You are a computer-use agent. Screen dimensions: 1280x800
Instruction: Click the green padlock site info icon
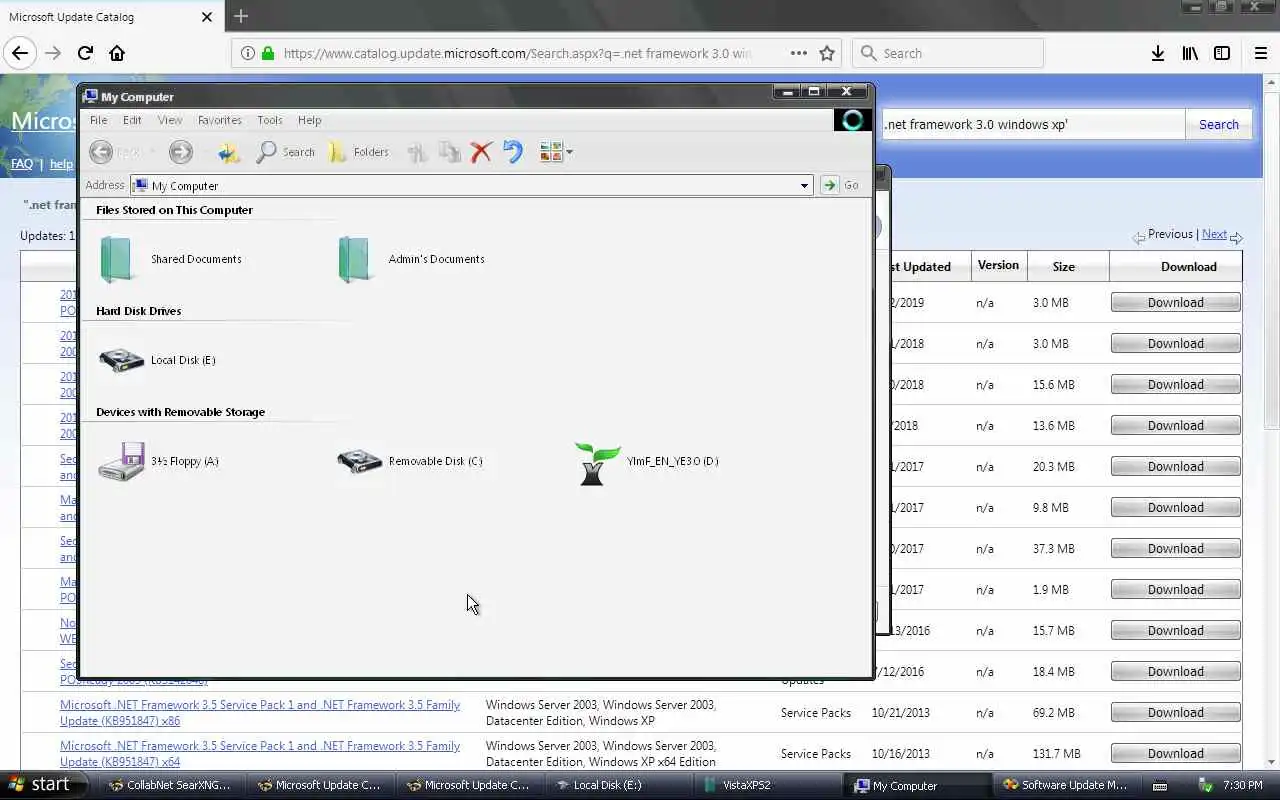pyautogui.click(x=268, y=53)
